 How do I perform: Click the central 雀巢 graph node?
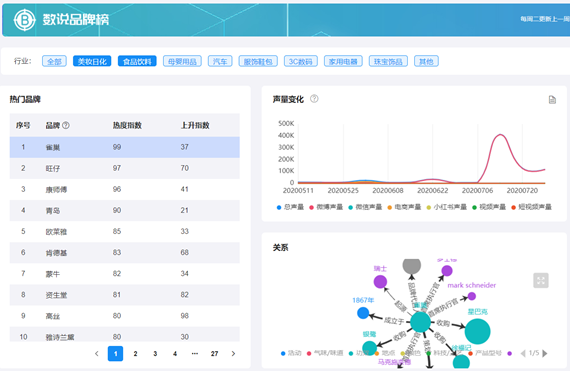[421, 322]
